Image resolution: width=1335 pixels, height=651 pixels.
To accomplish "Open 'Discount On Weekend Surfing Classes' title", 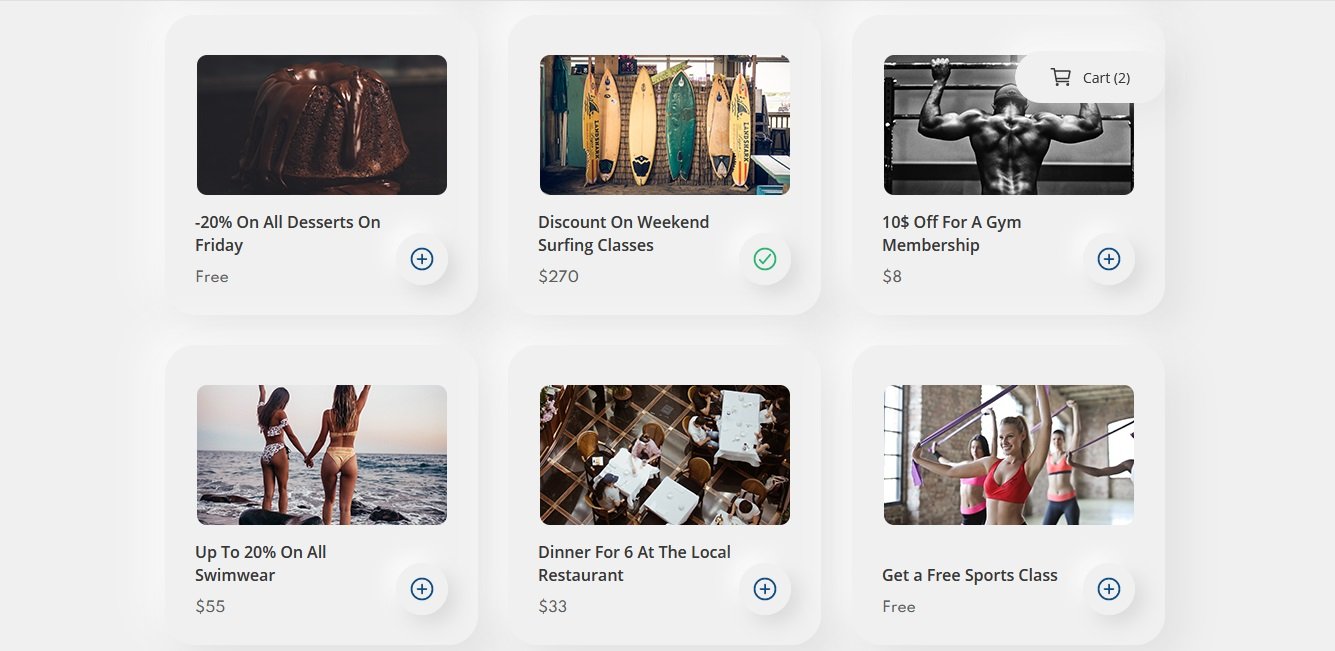I will pos(624,233).
